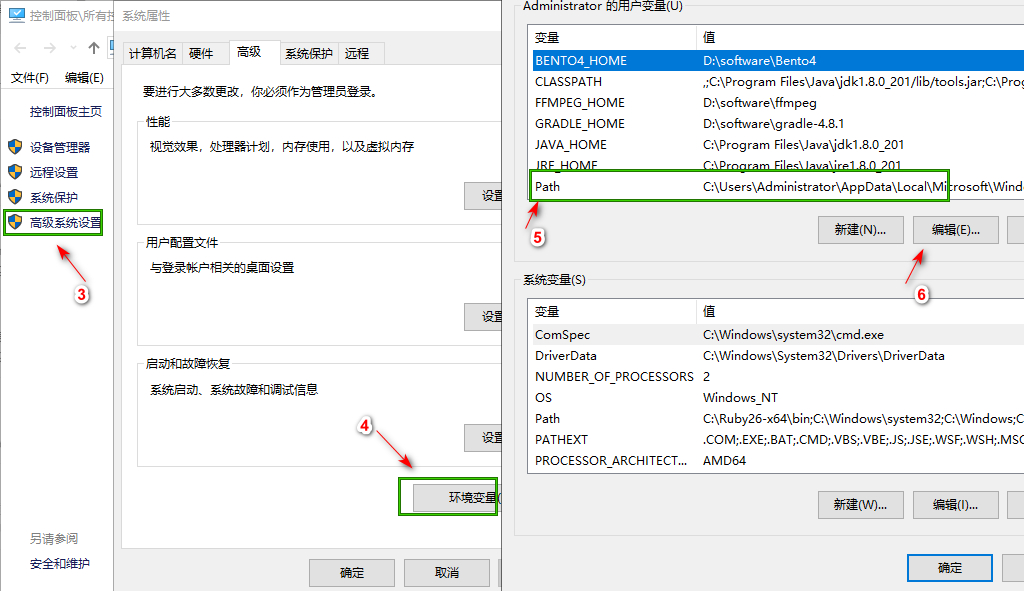Open 安全和维护 link
The image size is (1024, 591).
pyautogui.click(x=59, y=564)
